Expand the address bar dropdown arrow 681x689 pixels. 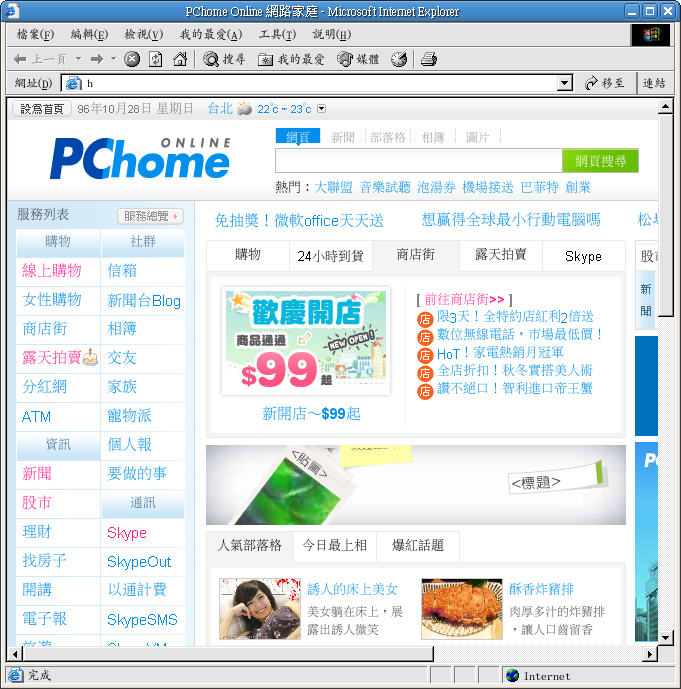tap(564, 84)
